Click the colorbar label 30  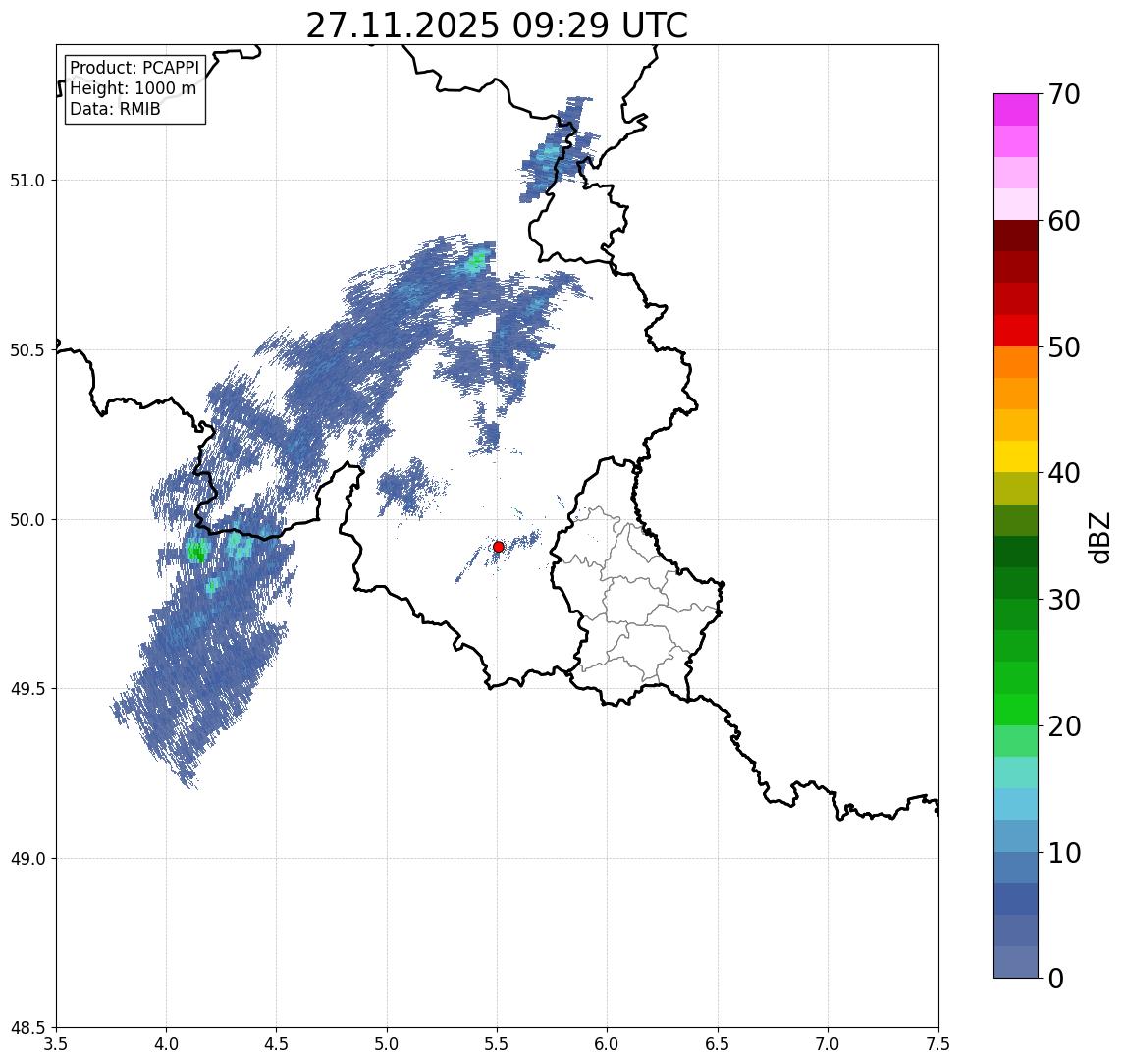1064,600
